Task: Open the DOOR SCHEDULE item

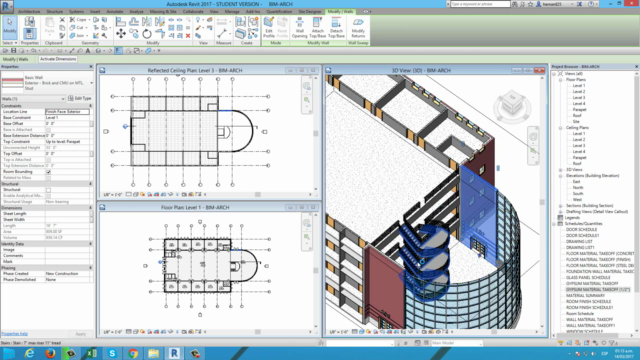Action: point(581,229)
